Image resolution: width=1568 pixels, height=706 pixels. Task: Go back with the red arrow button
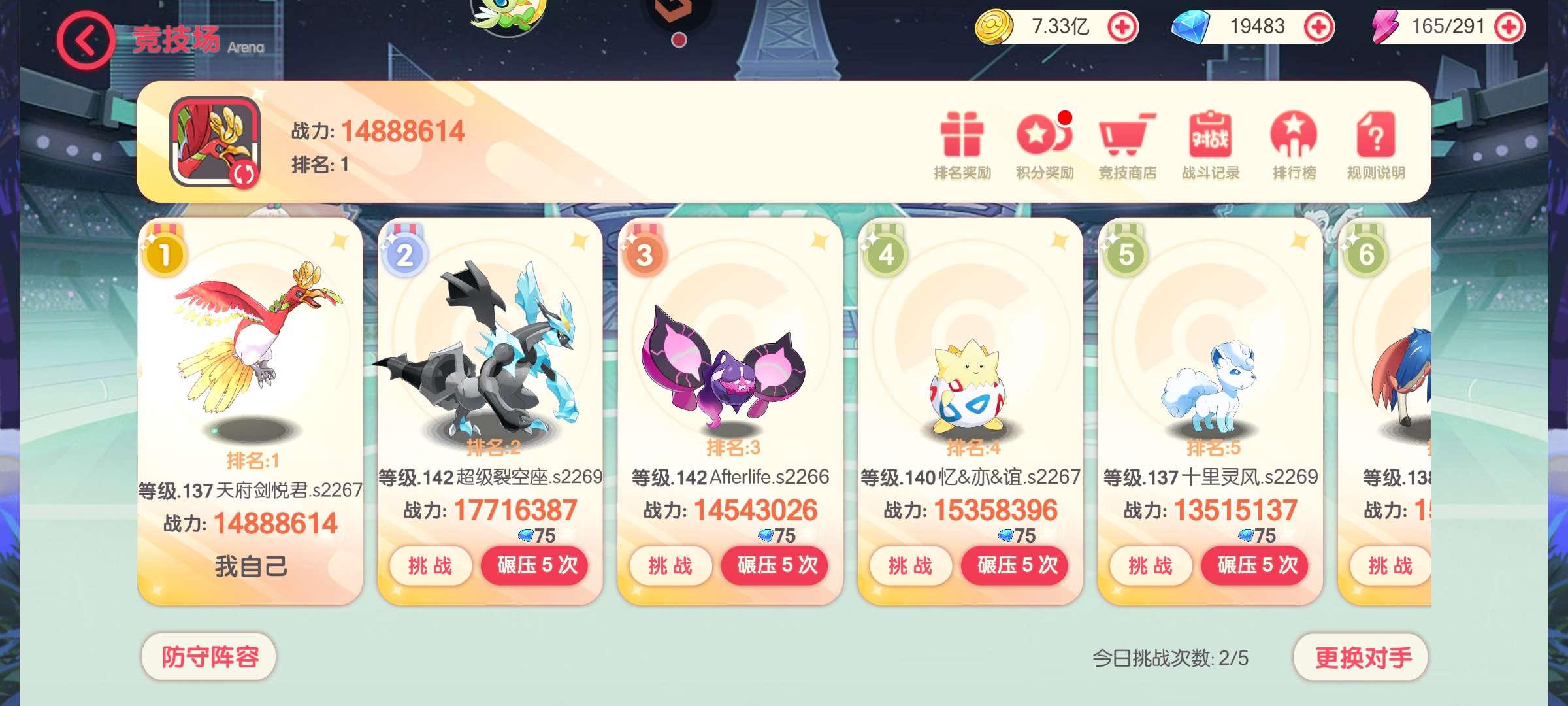click(85, 41)
